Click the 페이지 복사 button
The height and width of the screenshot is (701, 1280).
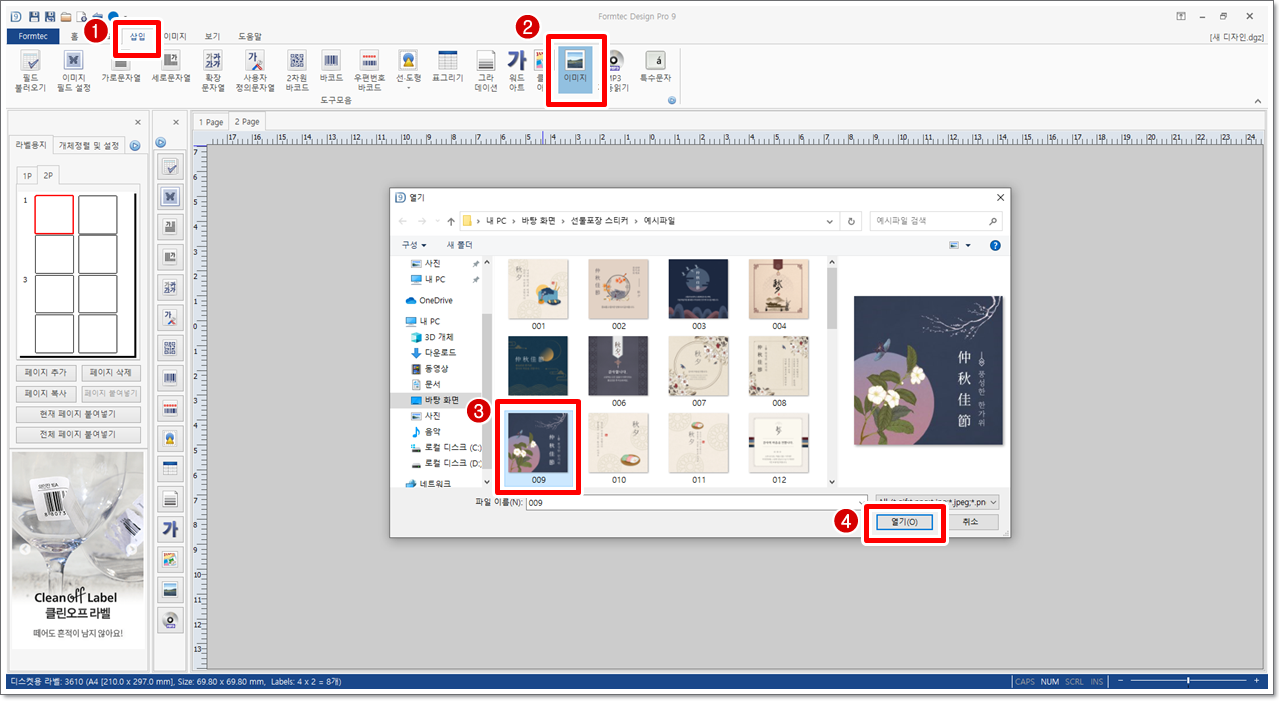click(45, 393)
